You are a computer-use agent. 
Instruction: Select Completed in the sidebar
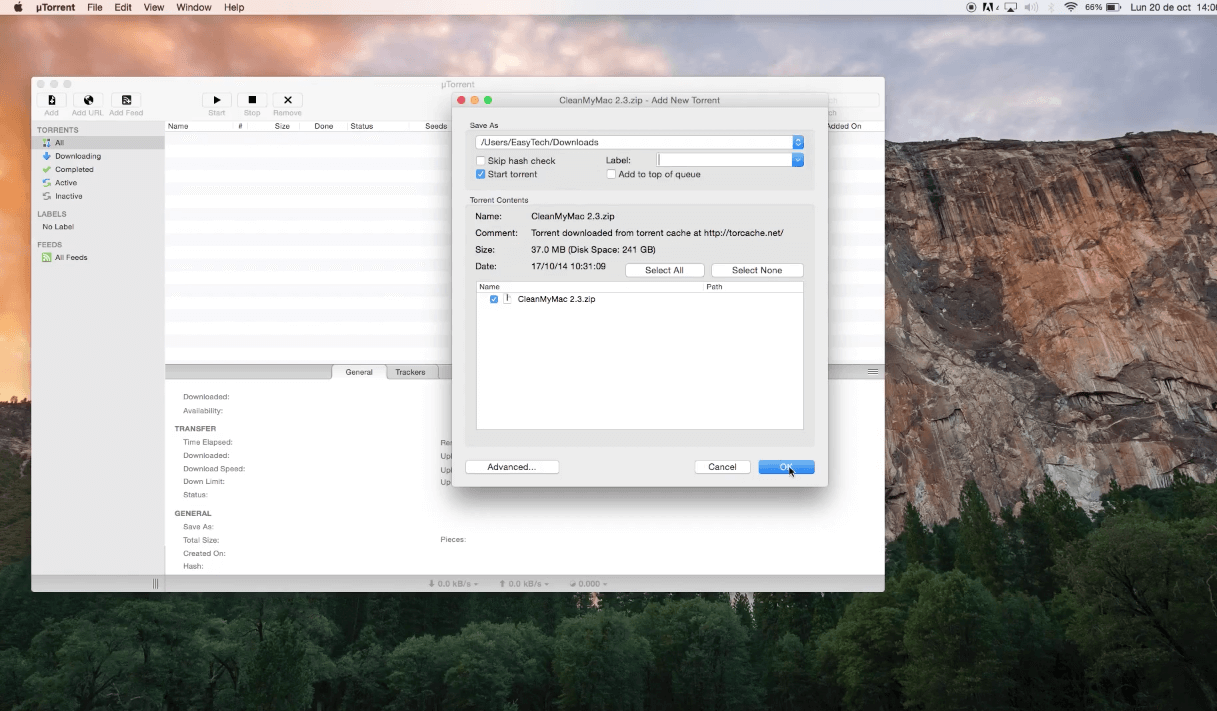[x=98, y=169]
